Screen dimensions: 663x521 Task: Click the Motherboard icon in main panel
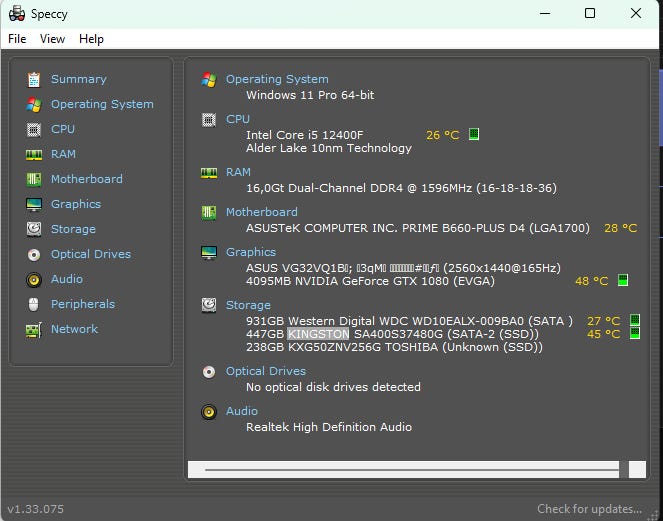point(209,212)
